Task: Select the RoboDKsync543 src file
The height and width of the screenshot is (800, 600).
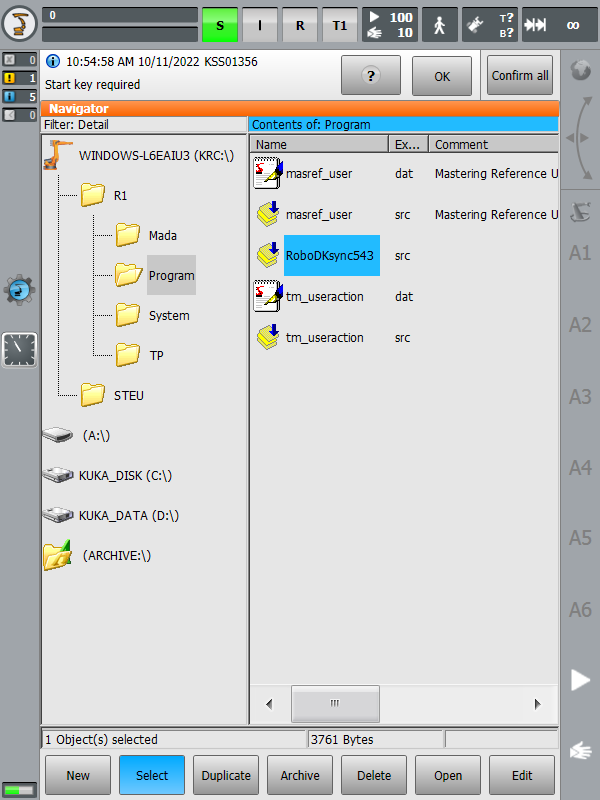Action: [x=330, y=256]
